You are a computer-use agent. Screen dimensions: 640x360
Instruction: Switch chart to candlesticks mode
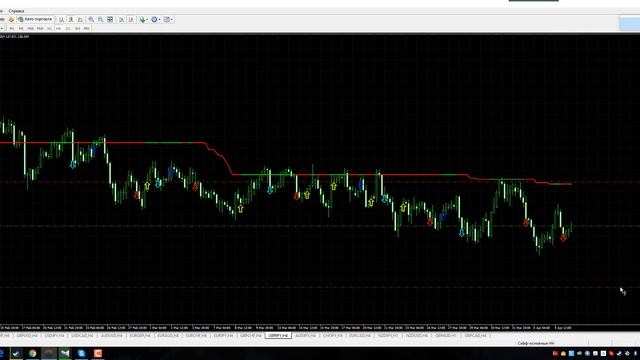pyautogui.click(x=71, y=19)
